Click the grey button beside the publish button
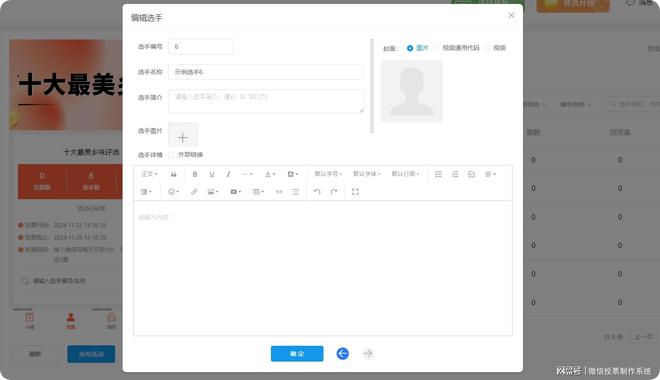This screenshot has width=660, height=380. coord(35,354)
